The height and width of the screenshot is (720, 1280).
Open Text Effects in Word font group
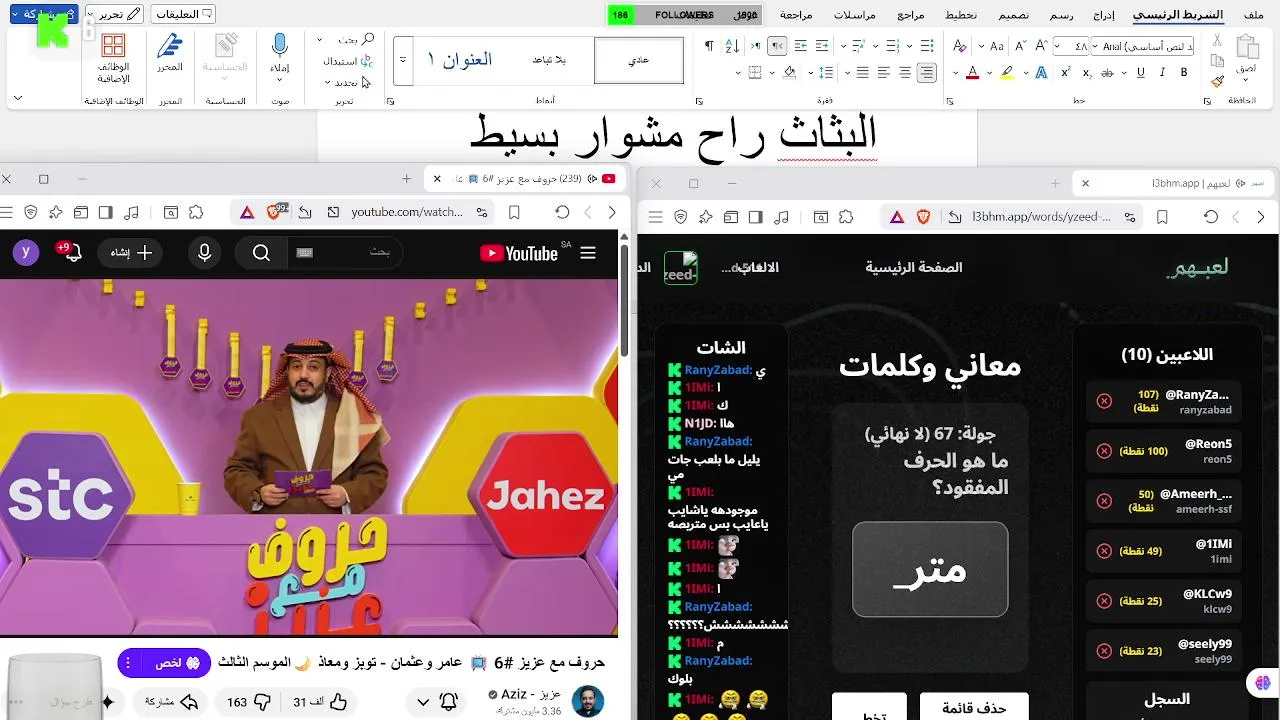(1041, 72)
